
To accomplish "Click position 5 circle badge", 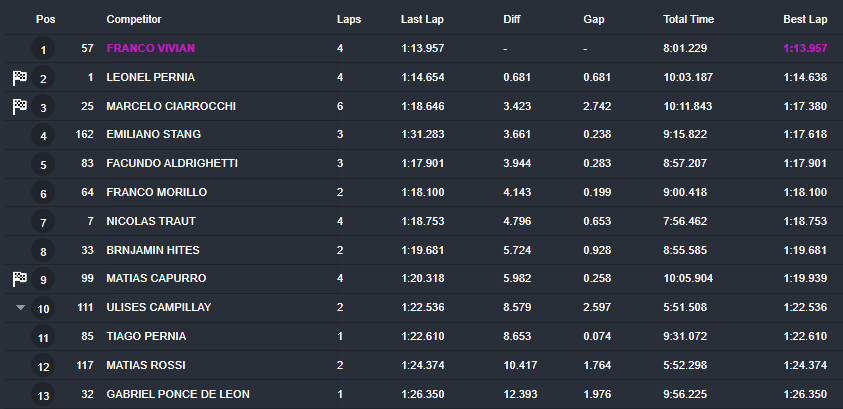I will click(x=43, y=164).
